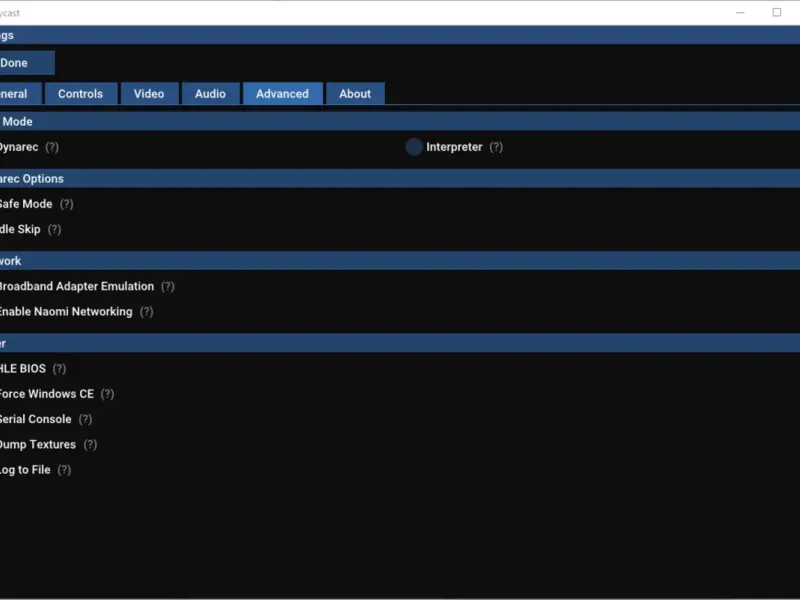Image resolution: width=800 pixels, height=600 pixels.
Task: Open the Dump Textures help (?) icon
Action: pyautogui.click(x=90, y=444)
